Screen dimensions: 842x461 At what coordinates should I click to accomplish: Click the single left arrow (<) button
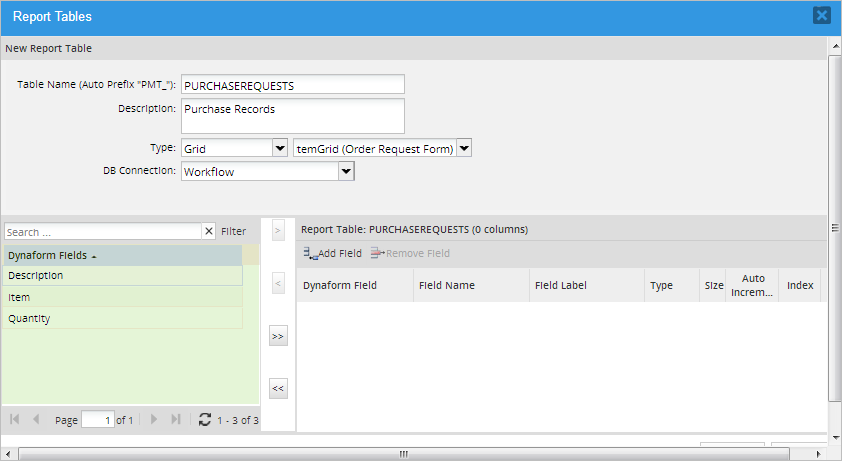click(278, 285)
